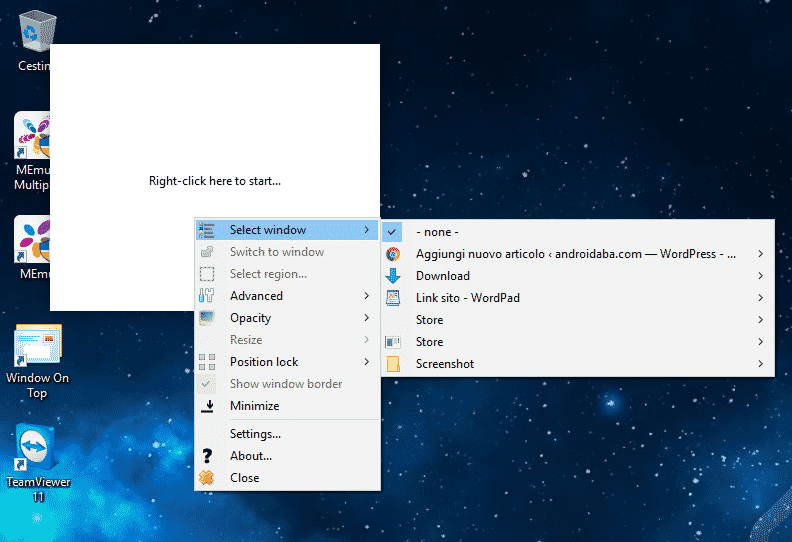792x542 pixels.
Task: Click the folder icon beside Screenshot
Action: pos(393,364)
